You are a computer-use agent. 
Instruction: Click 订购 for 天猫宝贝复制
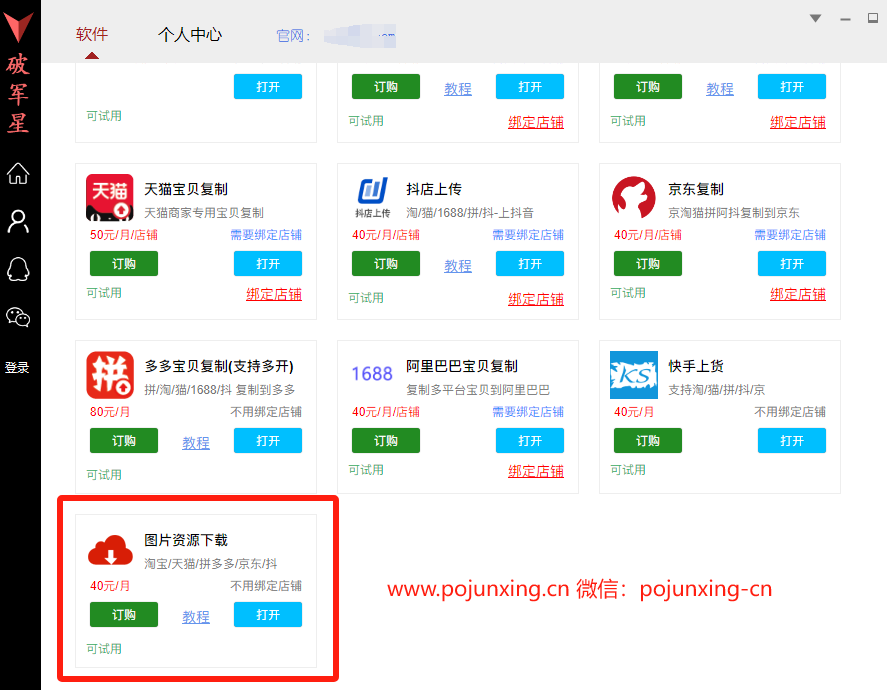124,264
